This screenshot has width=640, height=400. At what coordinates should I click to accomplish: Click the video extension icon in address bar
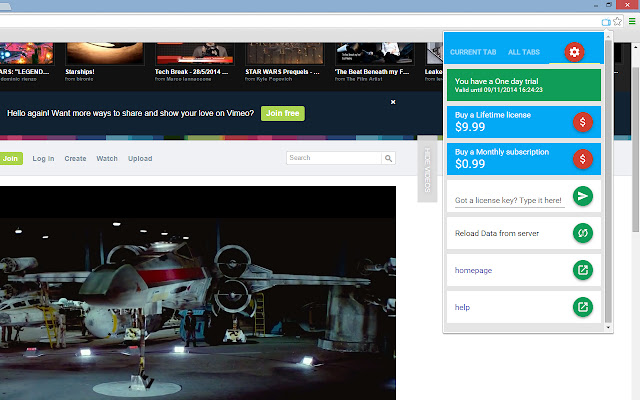(607, 21)
